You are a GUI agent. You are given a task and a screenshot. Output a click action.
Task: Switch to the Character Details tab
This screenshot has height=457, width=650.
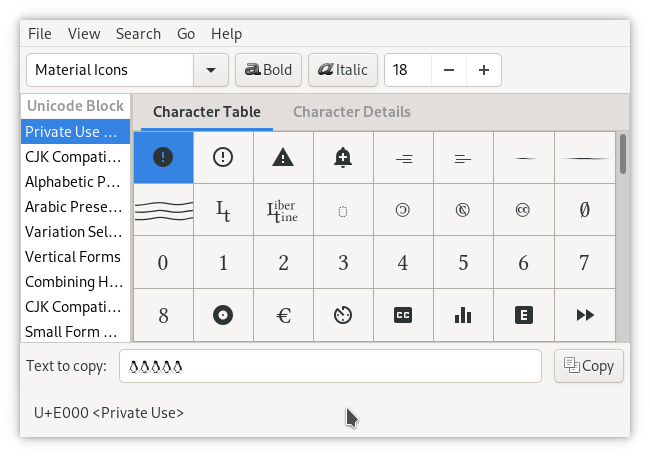(352, 112)
